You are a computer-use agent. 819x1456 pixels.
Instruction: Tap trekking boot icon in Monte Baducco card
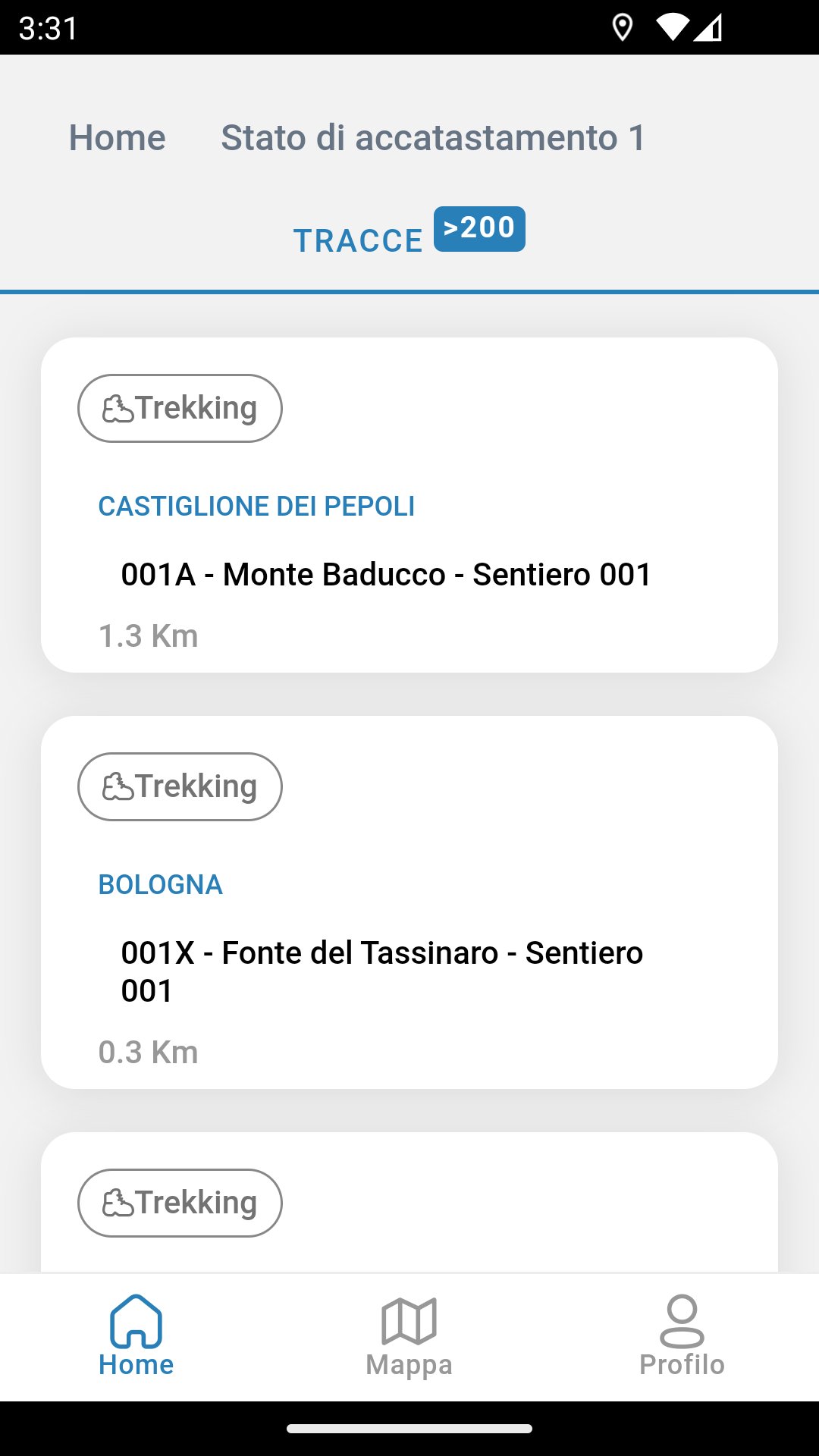(x=118, y=409)
